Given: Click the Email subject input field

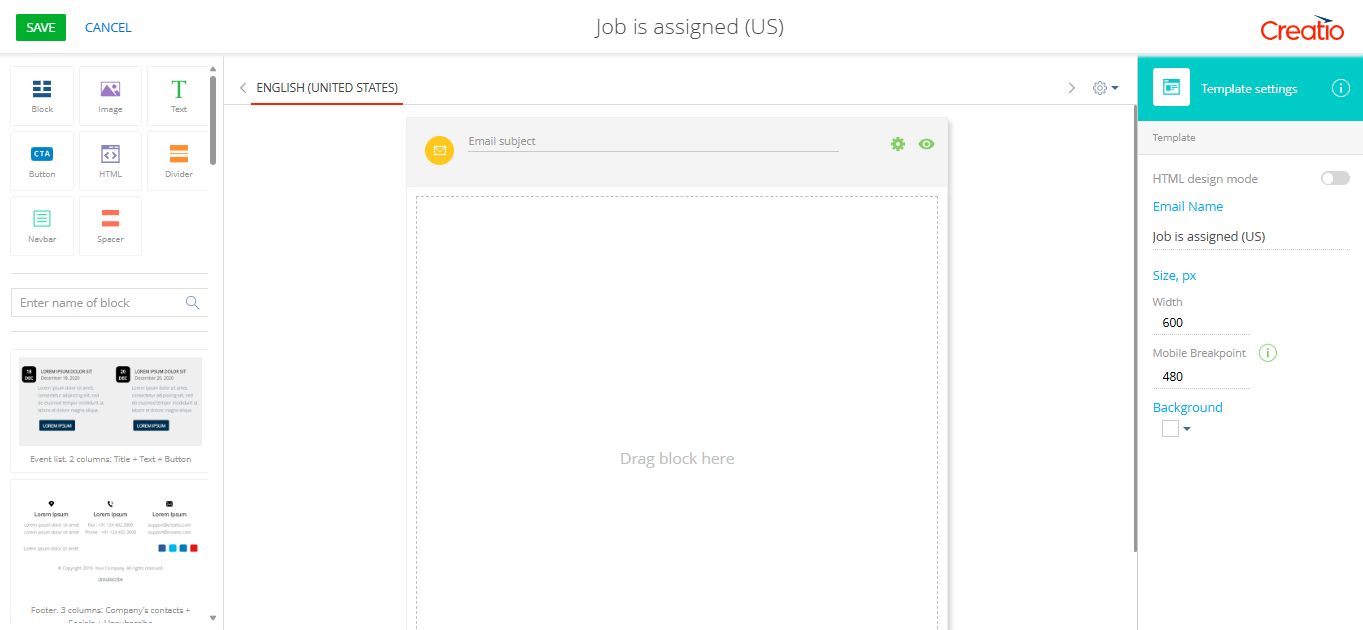Looking at the screenshot, I should point(652,142).
